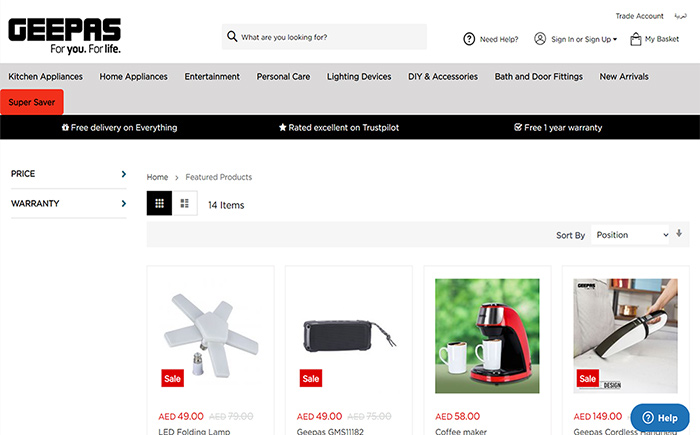Open Kitchen Appliances menu

pos(46,76)
